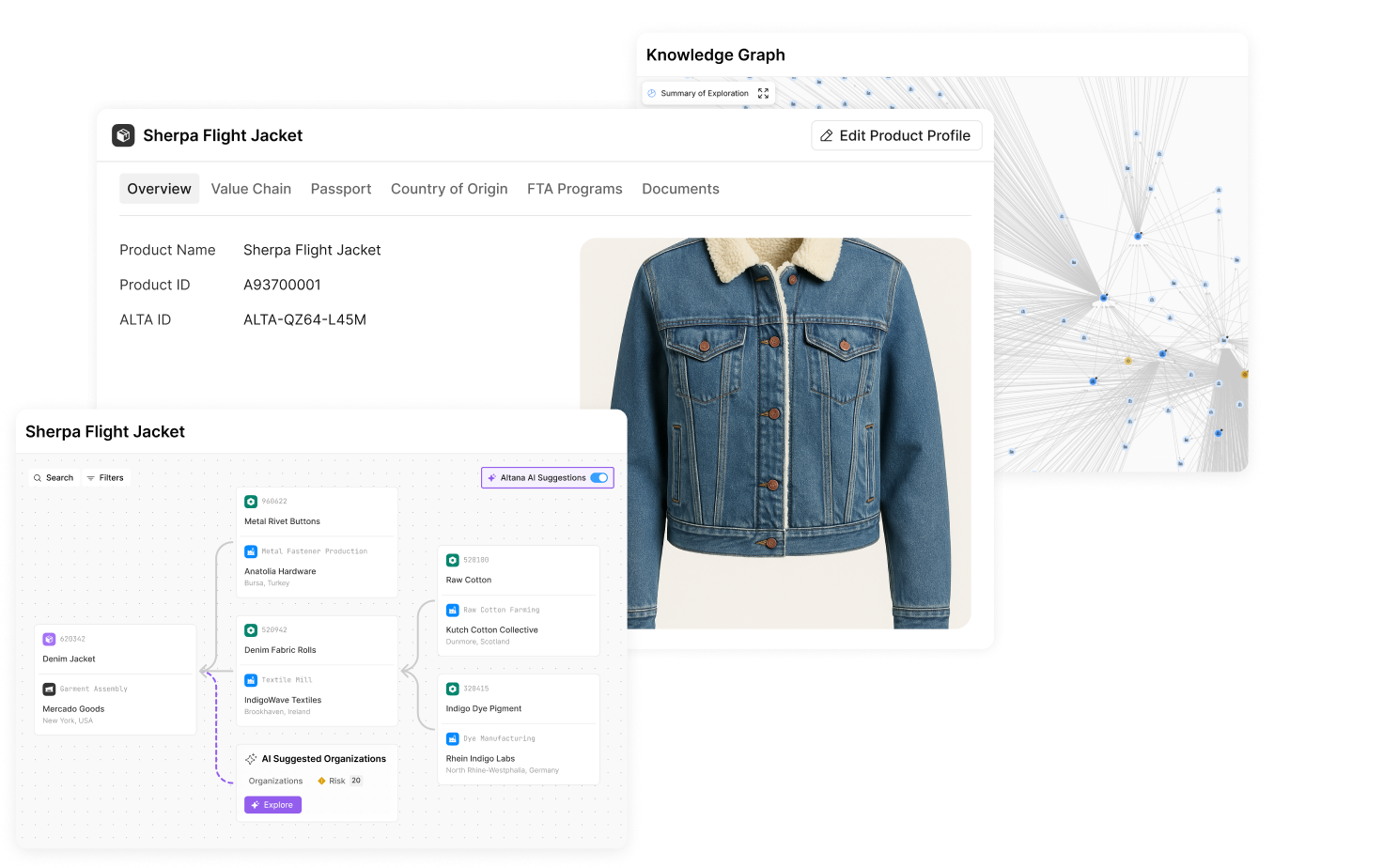
Task: Click the Knowledge Graph window title
Action: click(716, 54)
